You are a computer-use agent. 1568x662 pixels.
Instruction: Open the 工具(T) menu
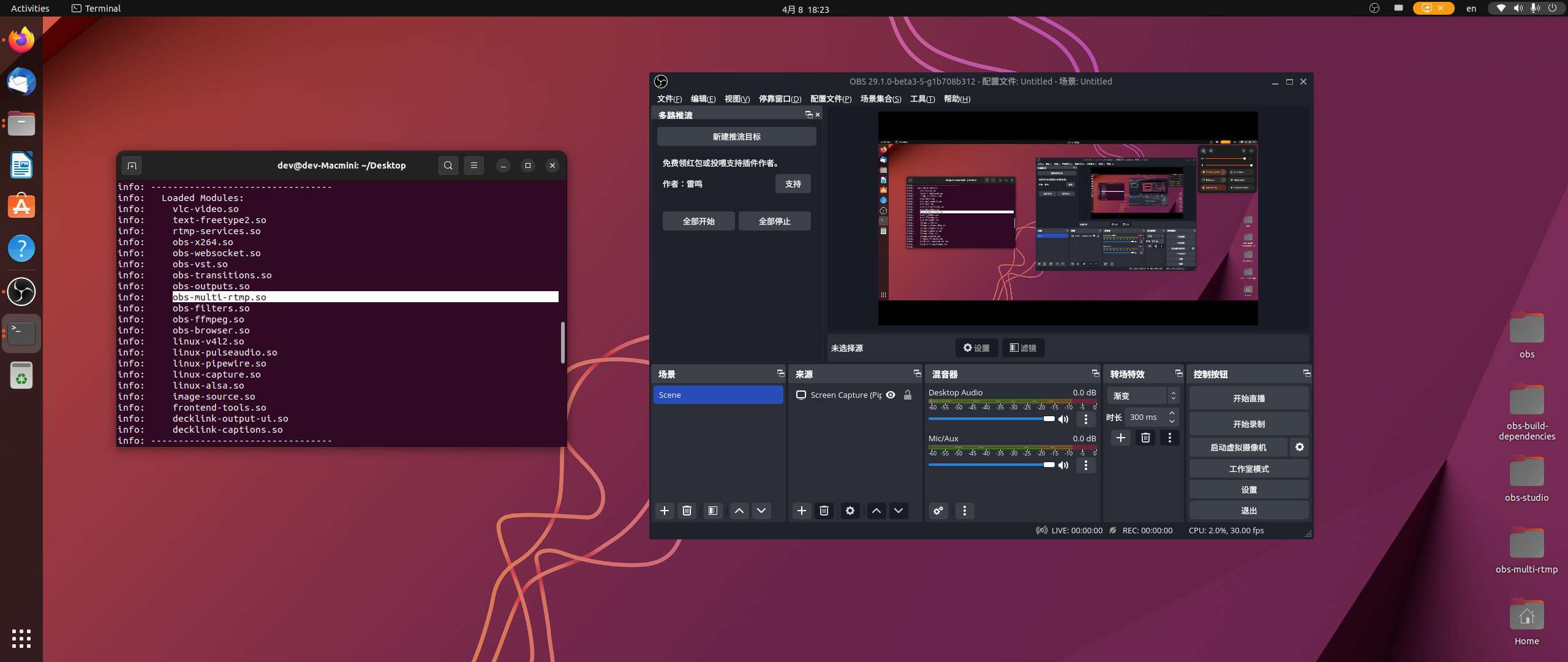point(922,99)
